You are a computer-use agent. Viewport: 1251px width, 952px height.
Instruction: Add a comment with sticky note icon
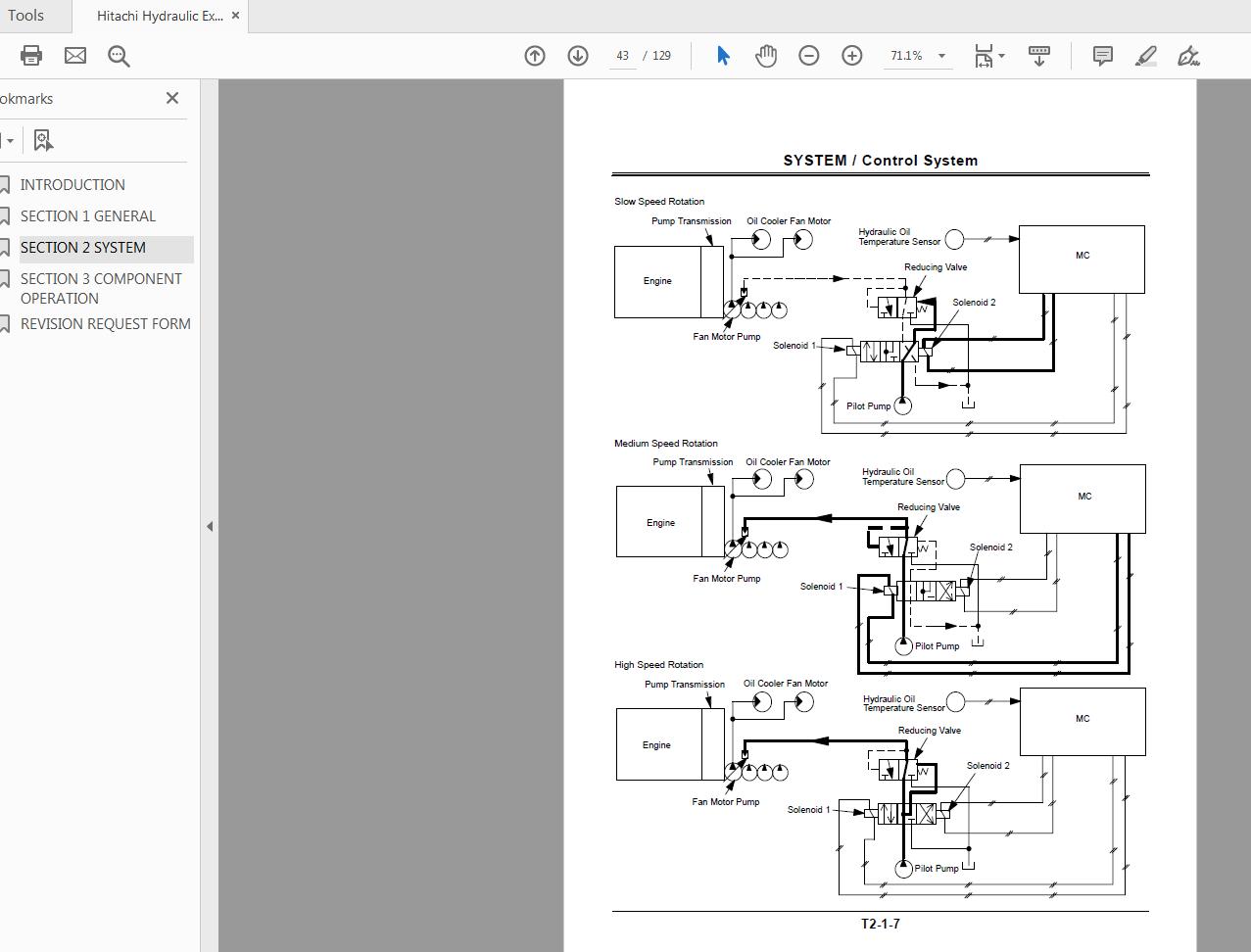(x=1102, y=56)
